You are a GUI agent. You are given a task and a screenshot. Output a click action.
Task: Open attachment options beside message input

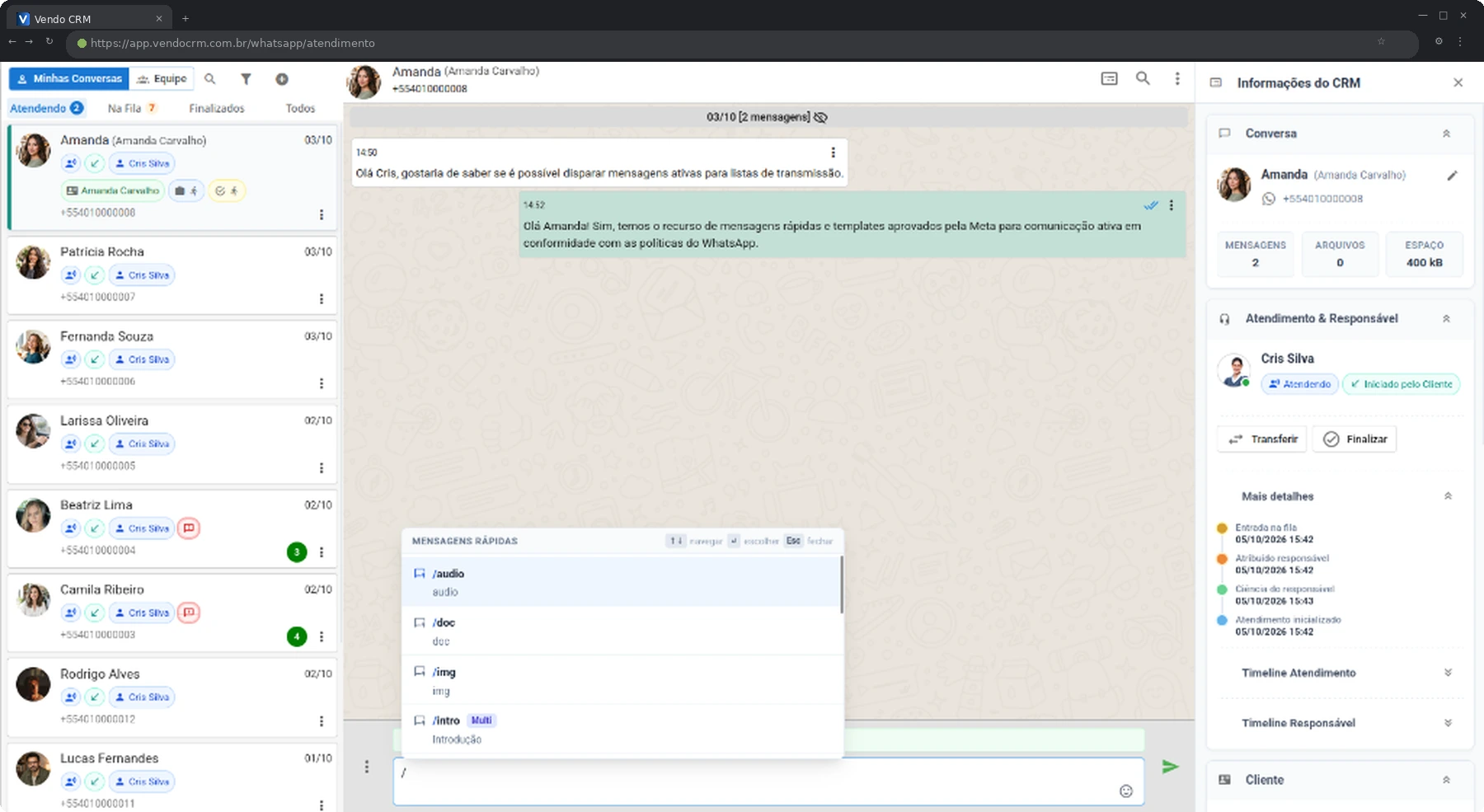(x=367, y=767)
